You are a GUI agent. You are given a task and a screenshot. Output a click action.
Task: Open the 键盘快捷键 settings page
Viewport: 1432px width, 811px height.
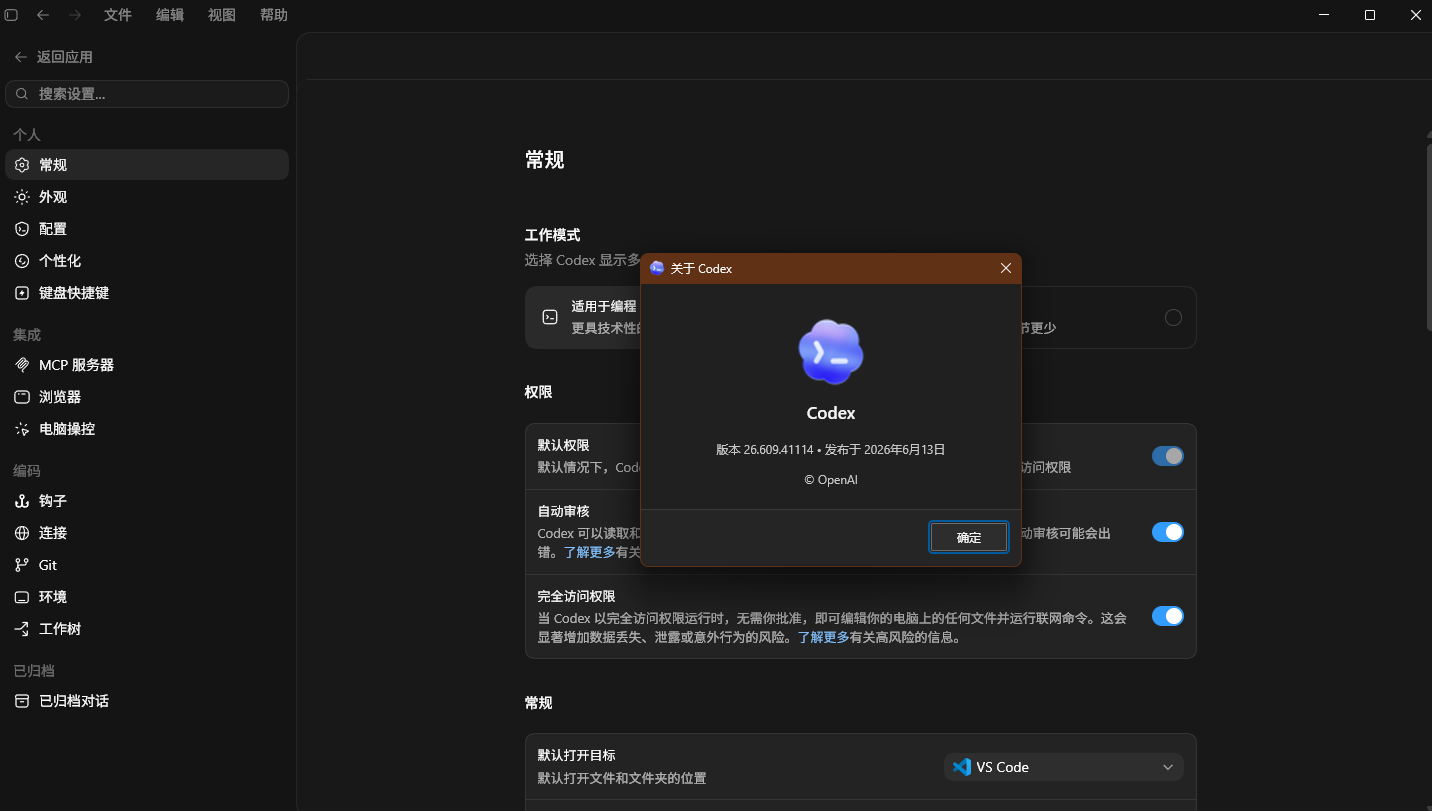point(147,293)
